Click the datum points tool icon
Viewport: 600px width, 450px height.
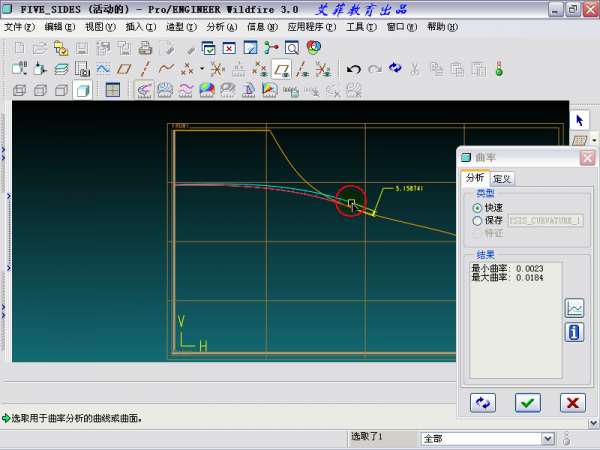coord(187,69)
